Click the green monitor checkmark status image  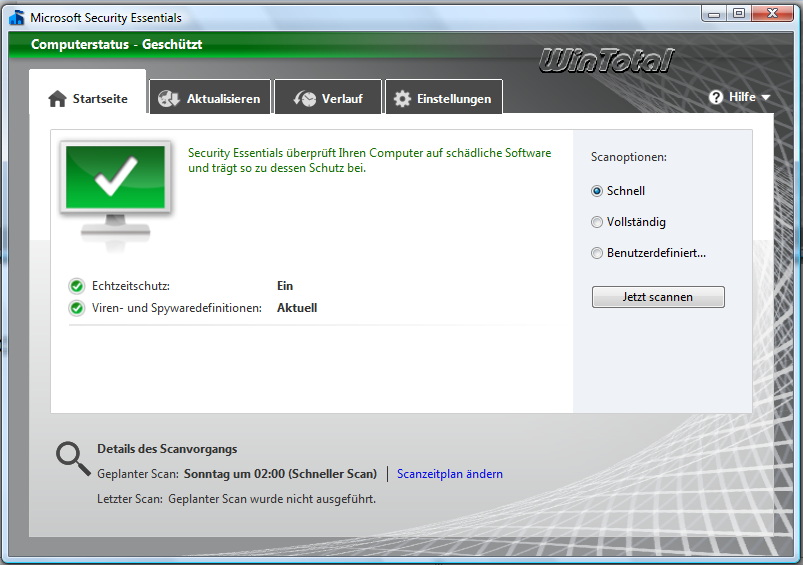tap(115, 196)
